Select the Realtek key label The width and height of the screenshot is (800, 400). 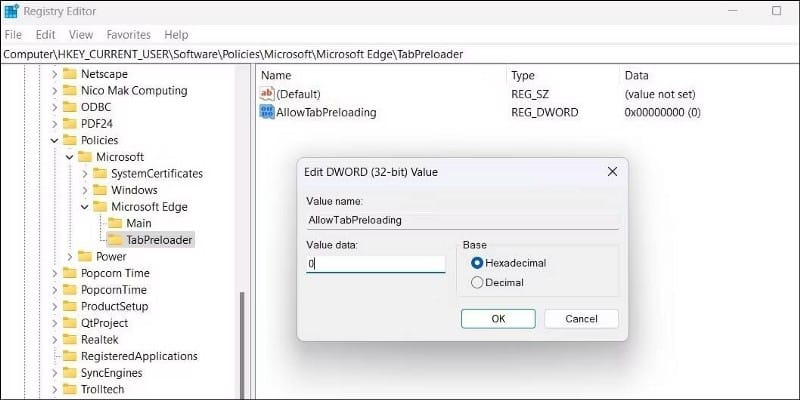point(99,339)
